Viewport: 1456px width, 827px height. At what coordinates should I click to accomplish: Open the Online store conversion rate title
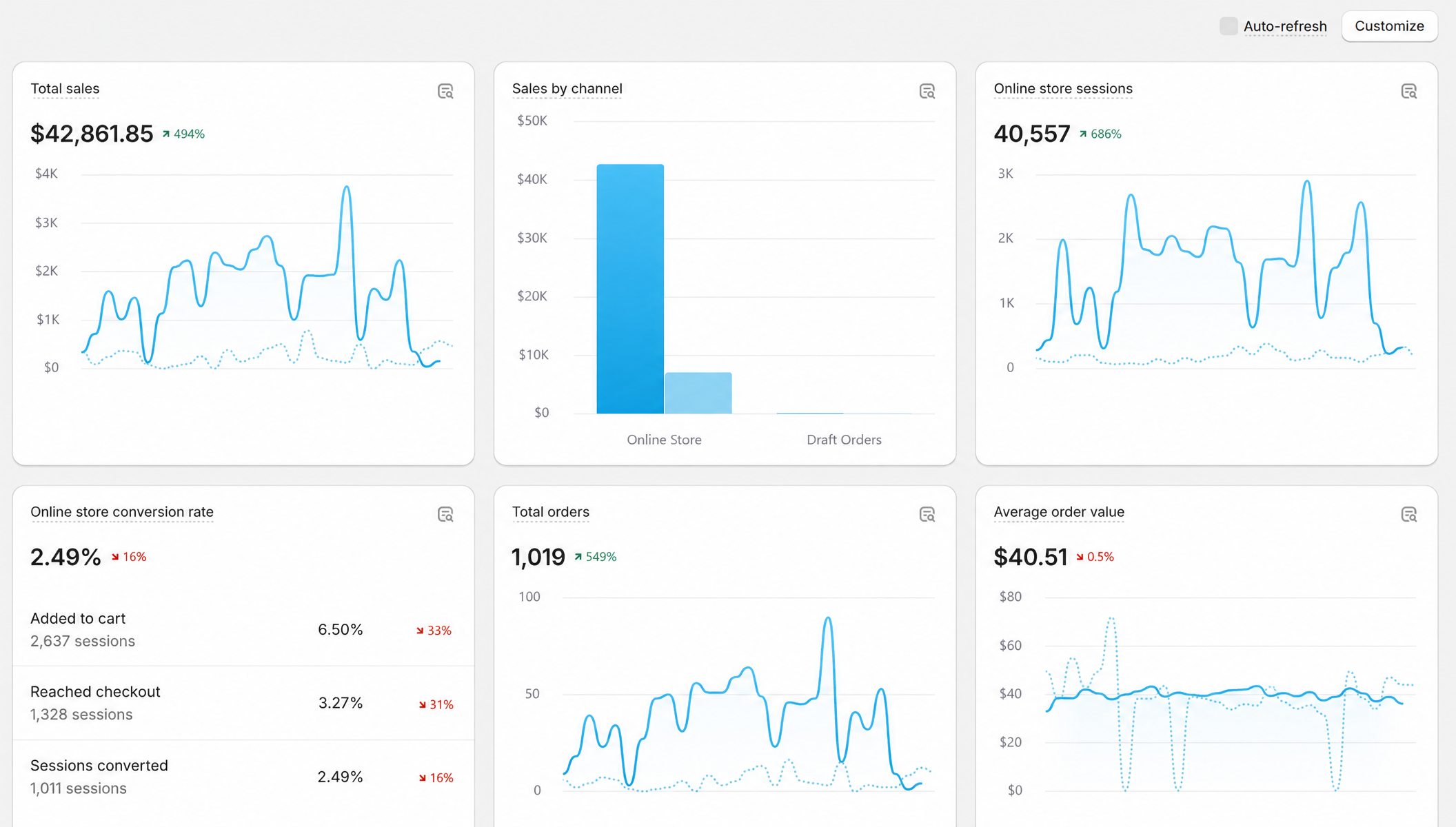coord(122,512)
